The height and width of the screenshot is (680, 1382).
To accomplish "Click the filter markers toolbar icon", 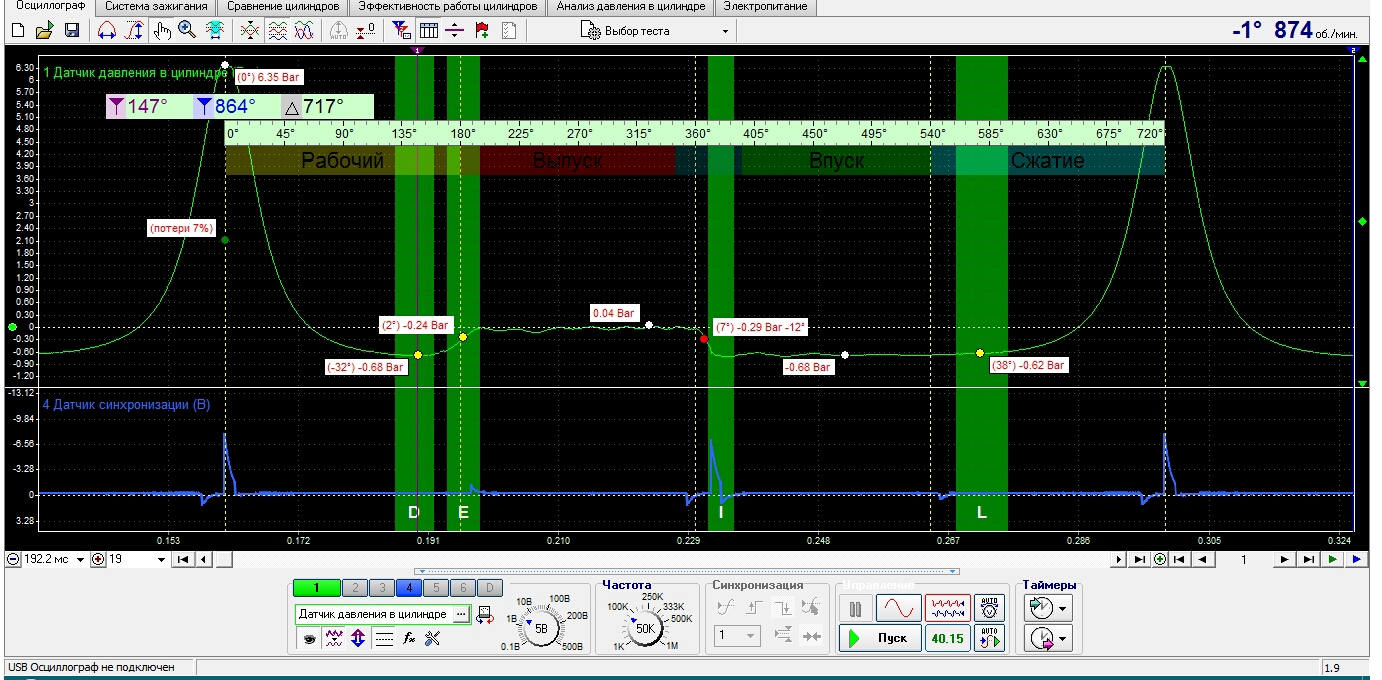I will 401,31.
